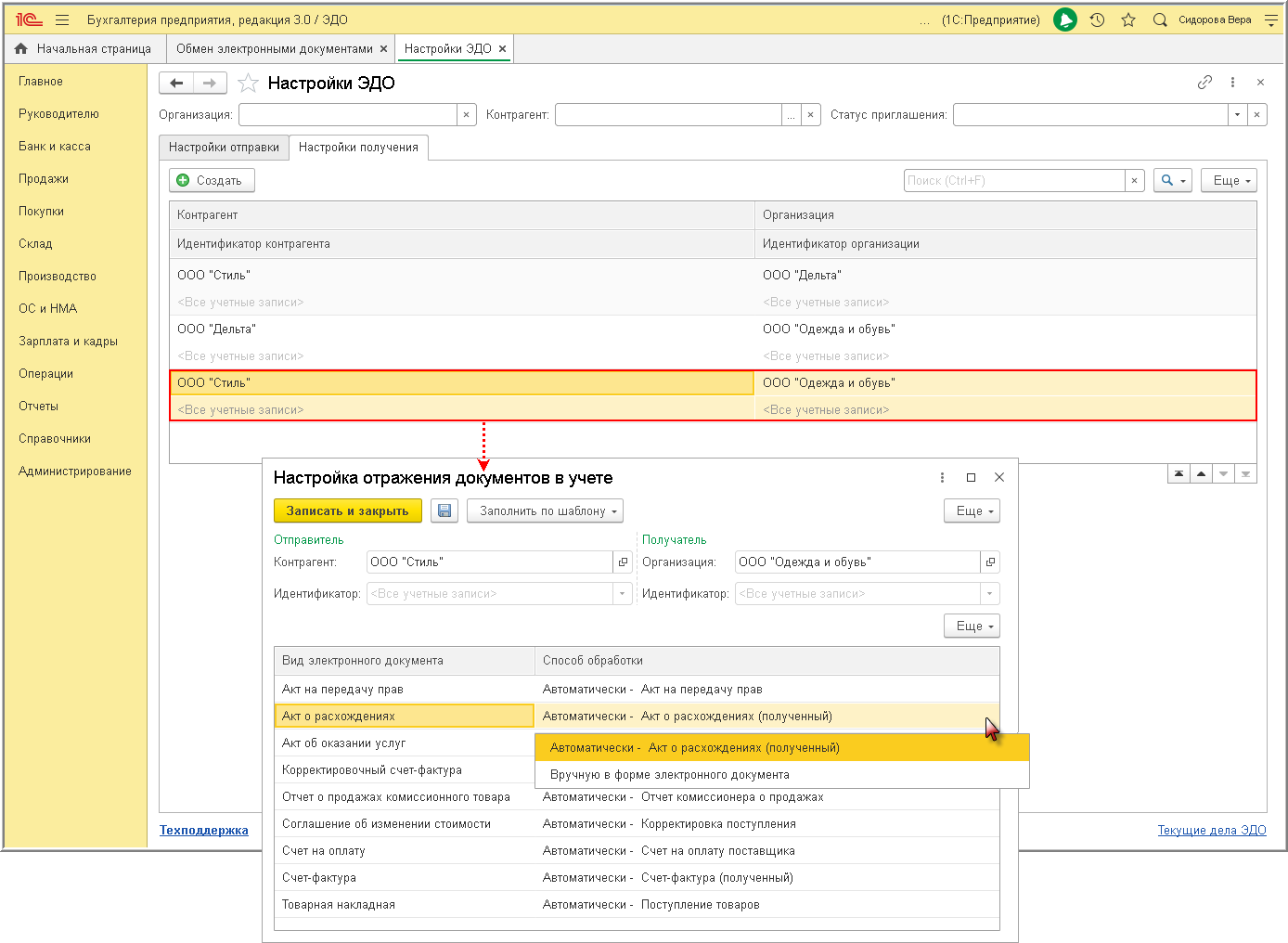
Task: Expand the Статус приглашения dropdown
Action: pyautogui.click(x=1237, y=115)
